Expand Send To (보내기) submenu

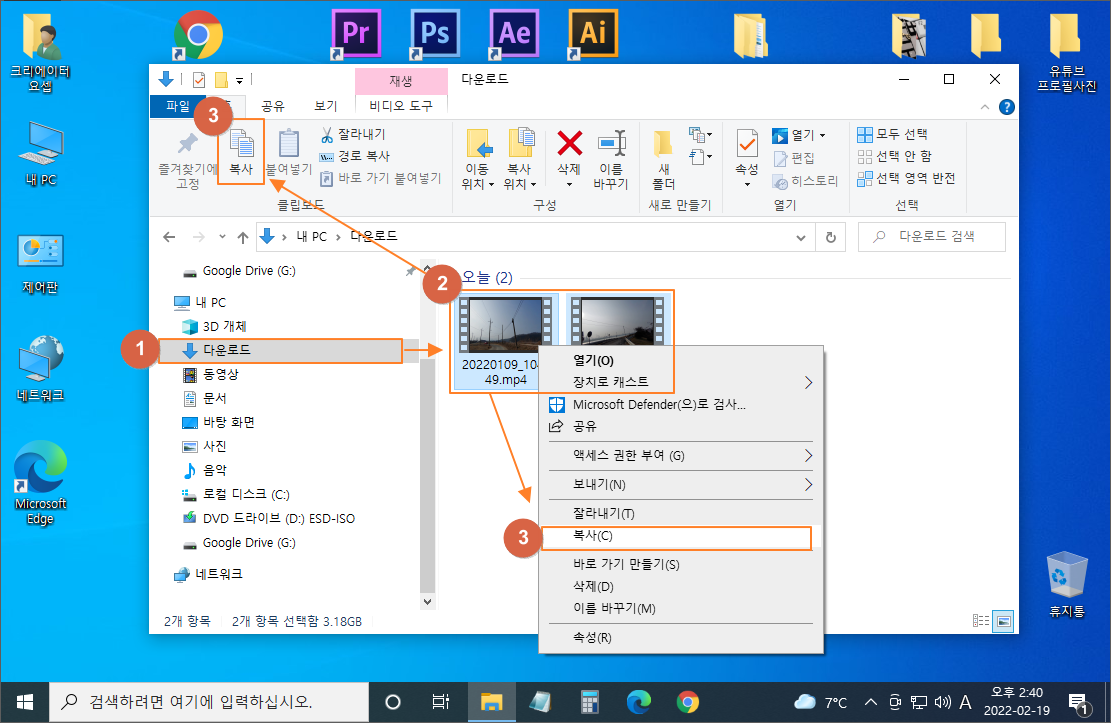681,484
